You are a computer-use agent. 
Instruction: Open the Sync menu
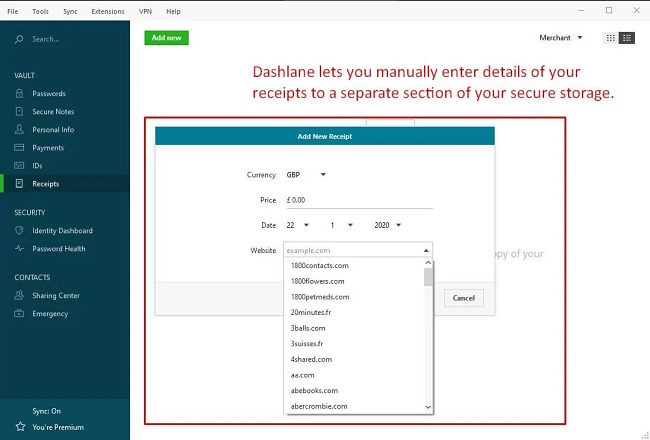click(70, 12)
